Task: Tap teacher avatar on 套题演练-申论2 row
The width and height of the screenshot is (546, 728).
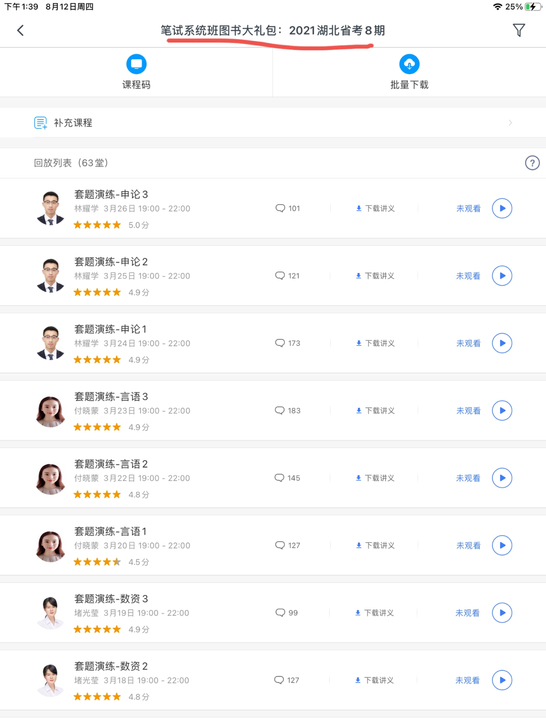Action: [x=50, y=276]
